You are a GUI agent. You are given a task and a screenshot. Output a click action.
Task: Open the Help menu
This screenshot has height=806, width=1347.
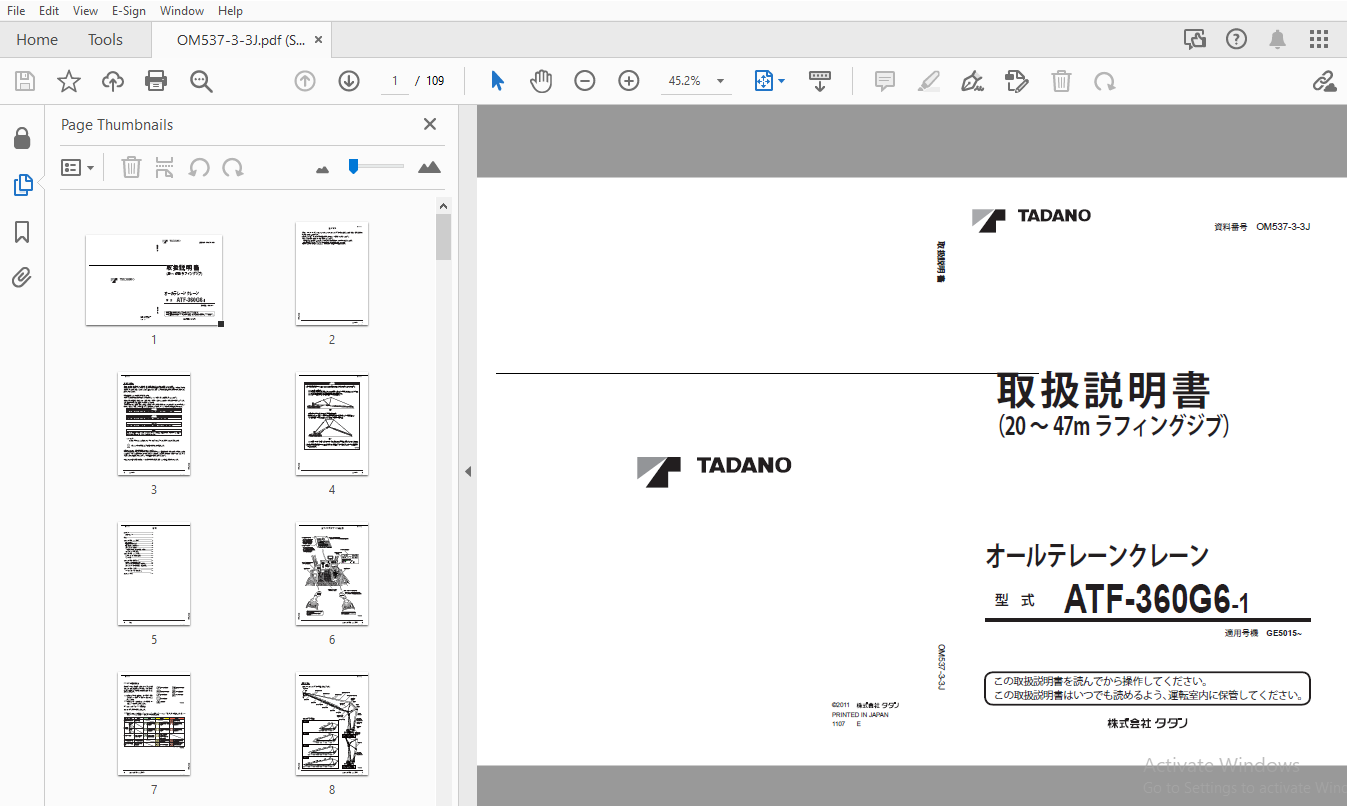click(230, 10)
